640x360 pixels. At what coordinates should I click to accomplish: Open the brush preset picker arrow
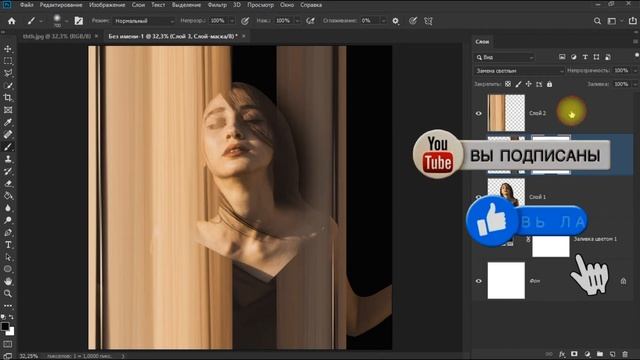point(67,21)
